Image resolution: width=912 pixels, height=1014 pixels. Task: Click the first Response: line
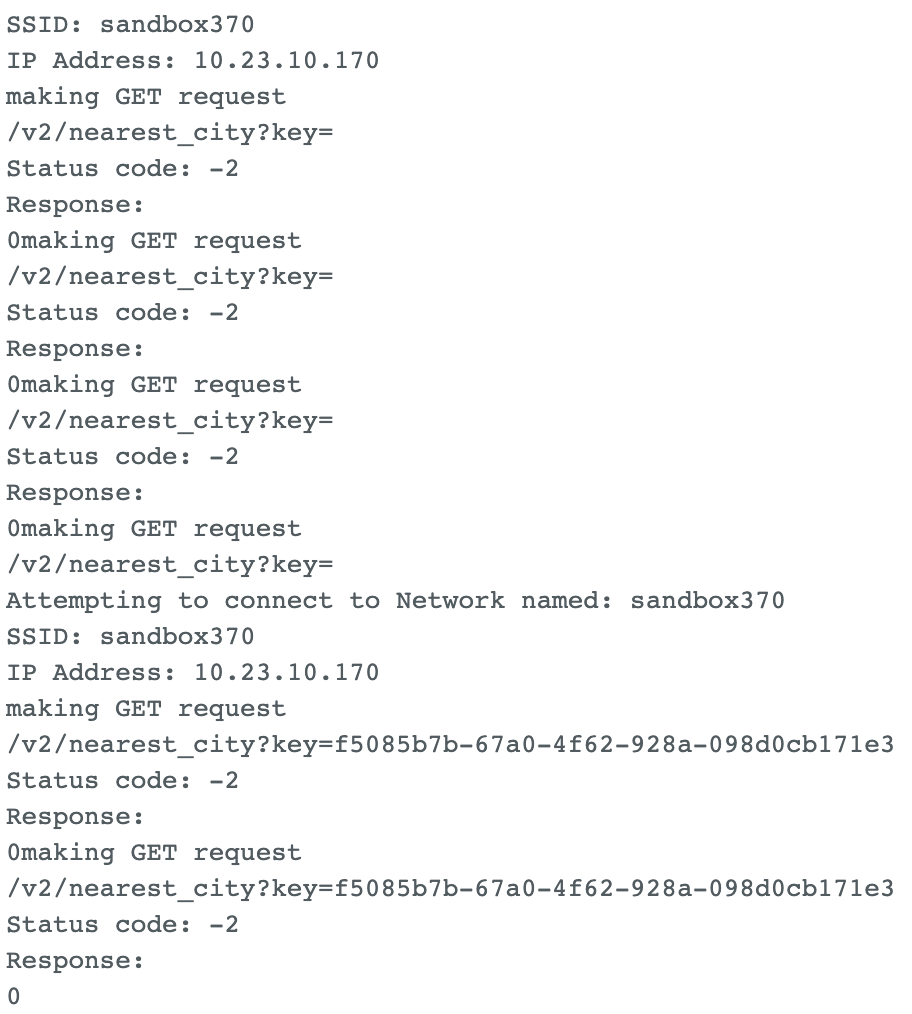pyautogui.click(x=76, y=204)
